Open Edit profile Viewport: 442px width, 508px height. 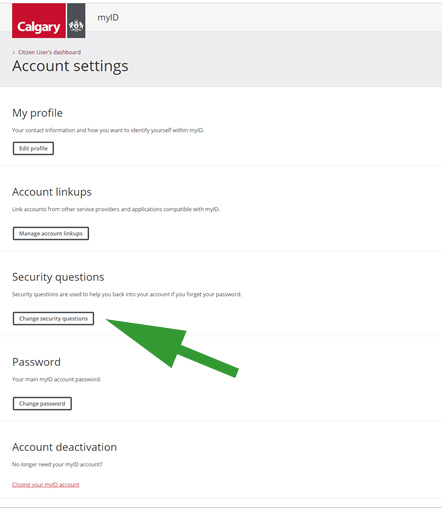click(x=33, y=148)
